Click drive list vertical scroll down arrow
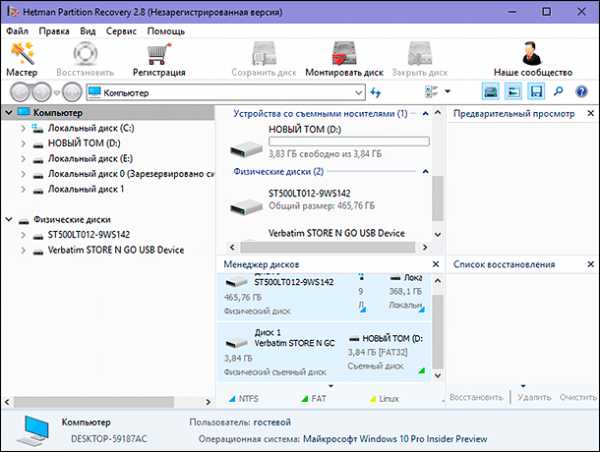This screenshot has height=452, width=600. click(x=438, y=235)
